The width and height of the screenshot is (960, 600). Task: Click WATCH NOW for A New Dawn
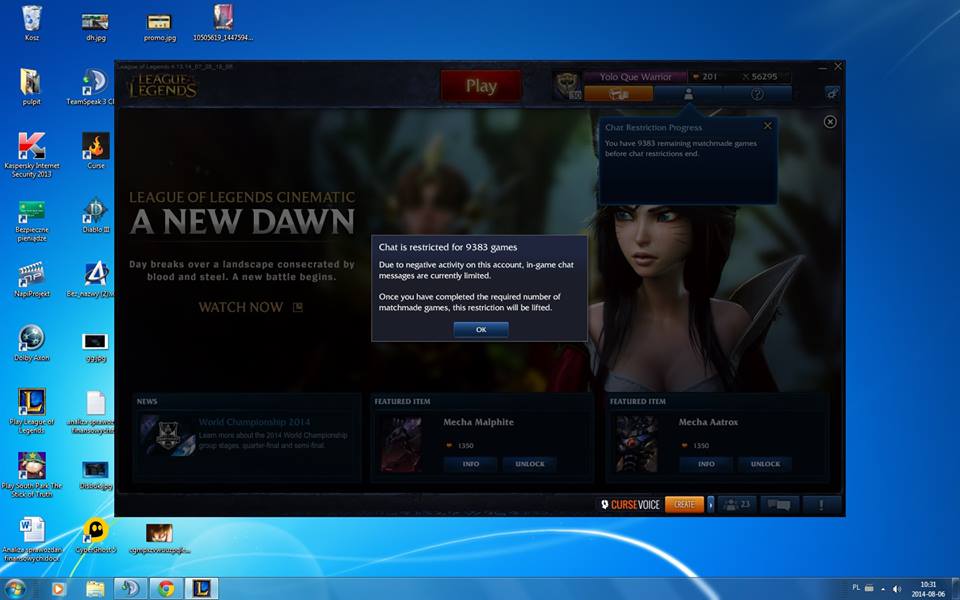[x=250, y=307]
